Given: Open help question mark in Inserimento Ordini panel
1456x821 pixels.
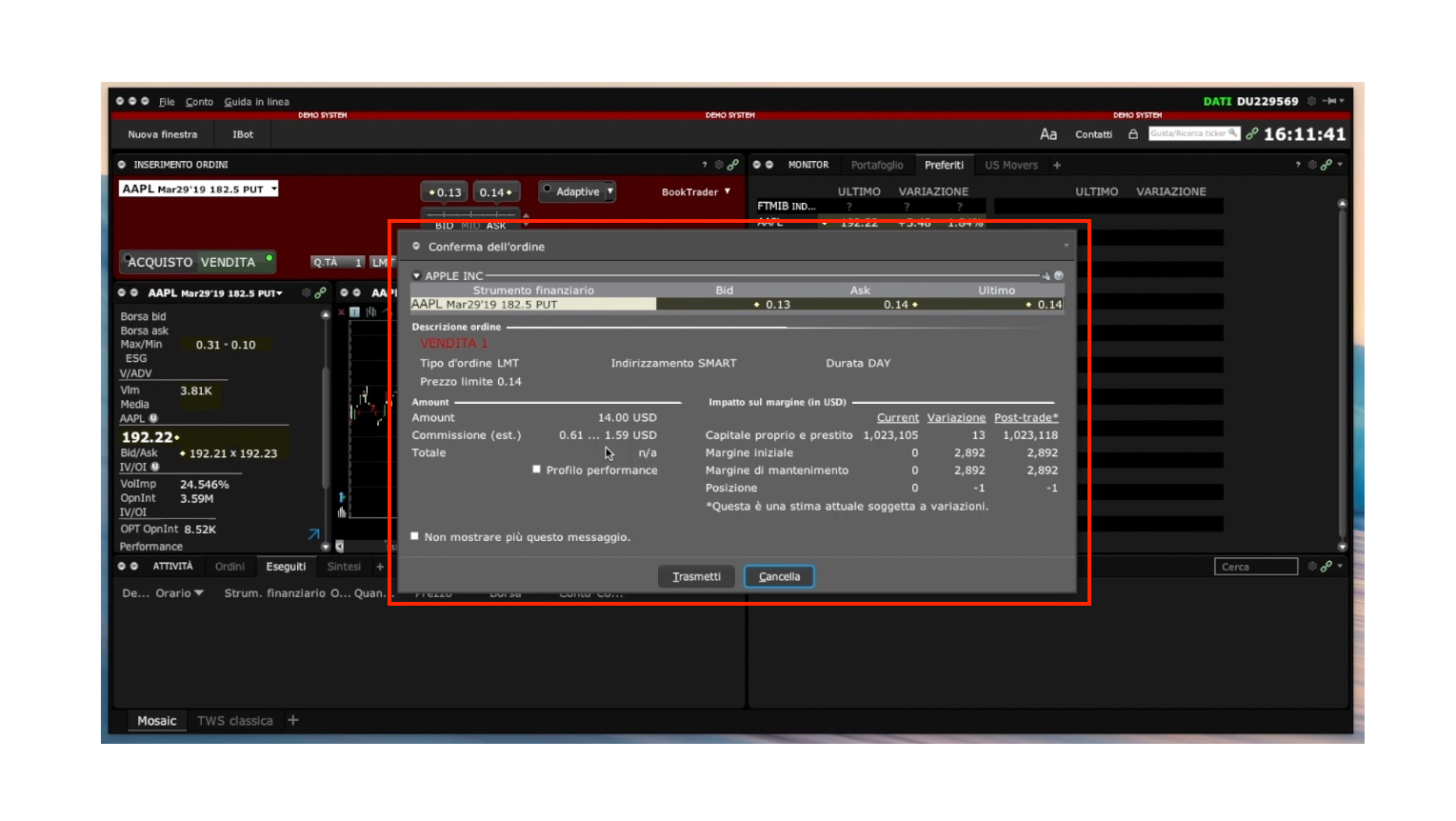Looking at the screenshot, I should tap(705, 165).
